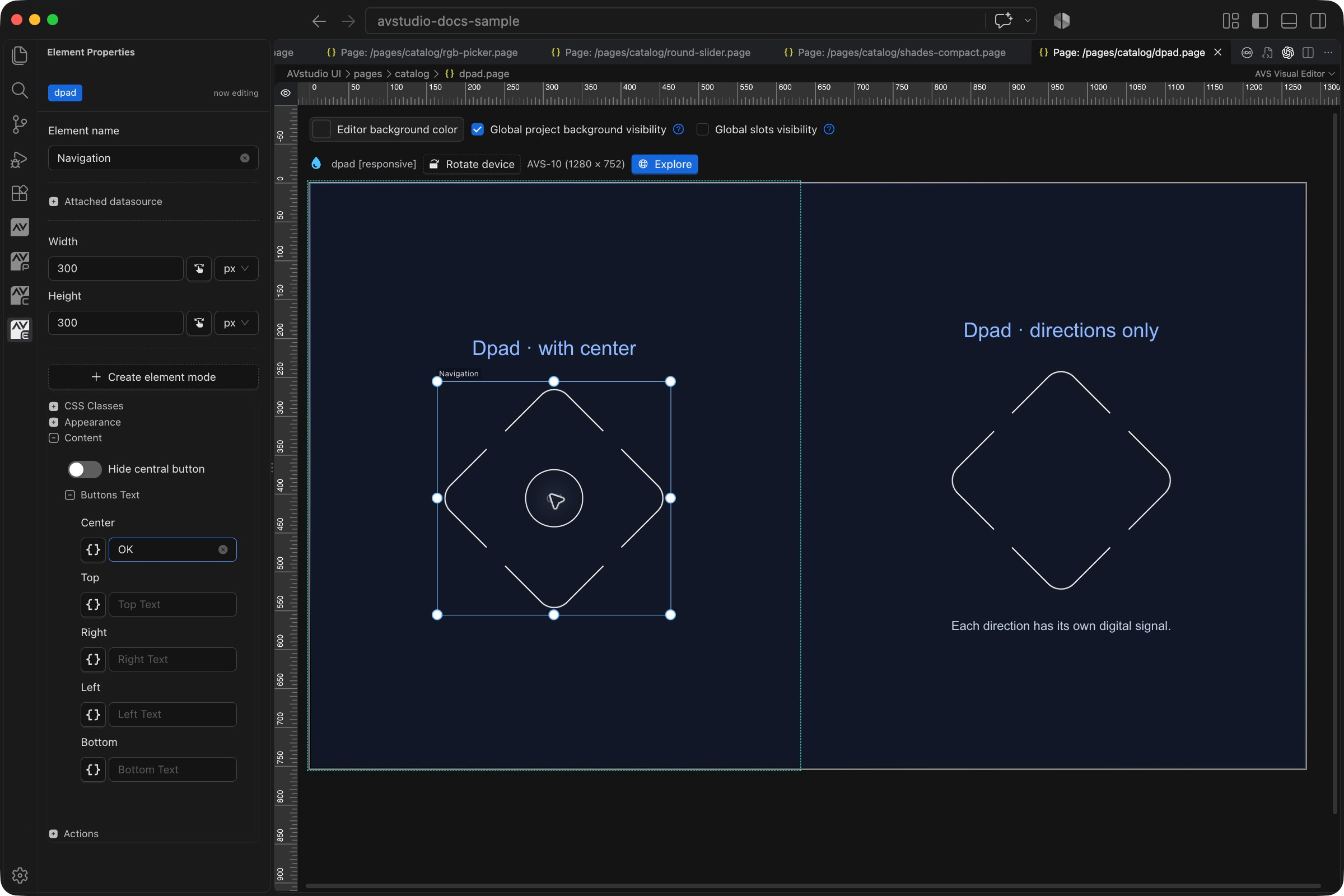Click the width binding hand icon
This screenshot has height=896, width=1344.
[199, 269]
